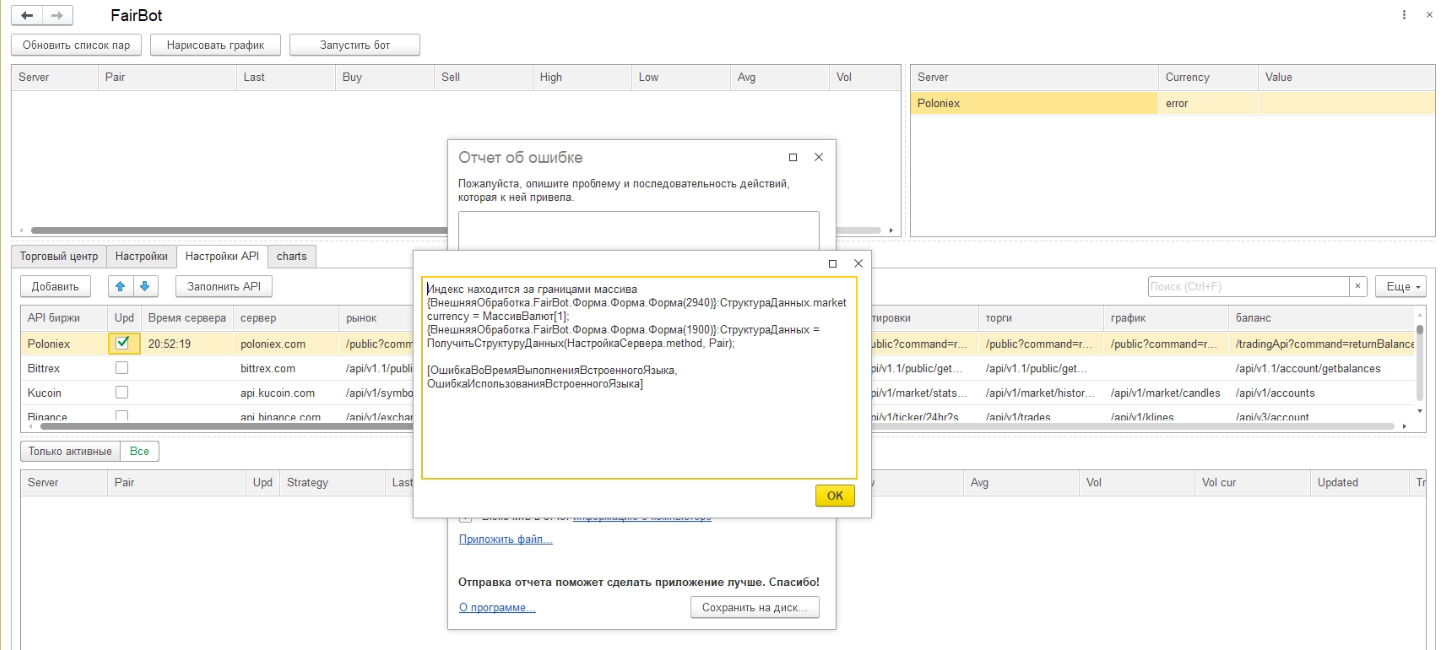
Task: Click the /tradingApi?command=returnBalance cell
Action: click(1322, 343)
